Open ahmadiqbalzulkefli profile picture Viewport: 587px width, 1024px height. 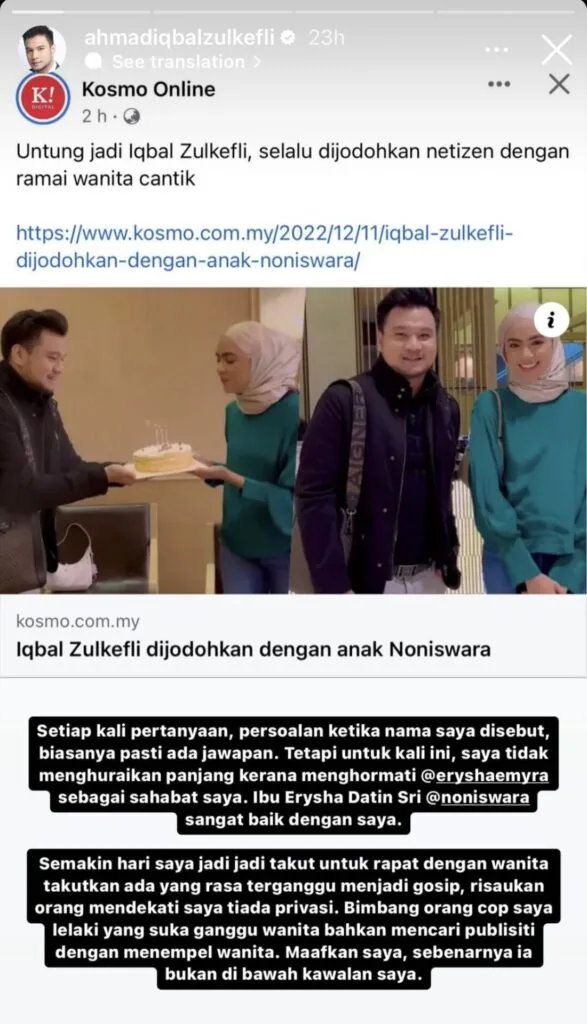tap(42, 48)
